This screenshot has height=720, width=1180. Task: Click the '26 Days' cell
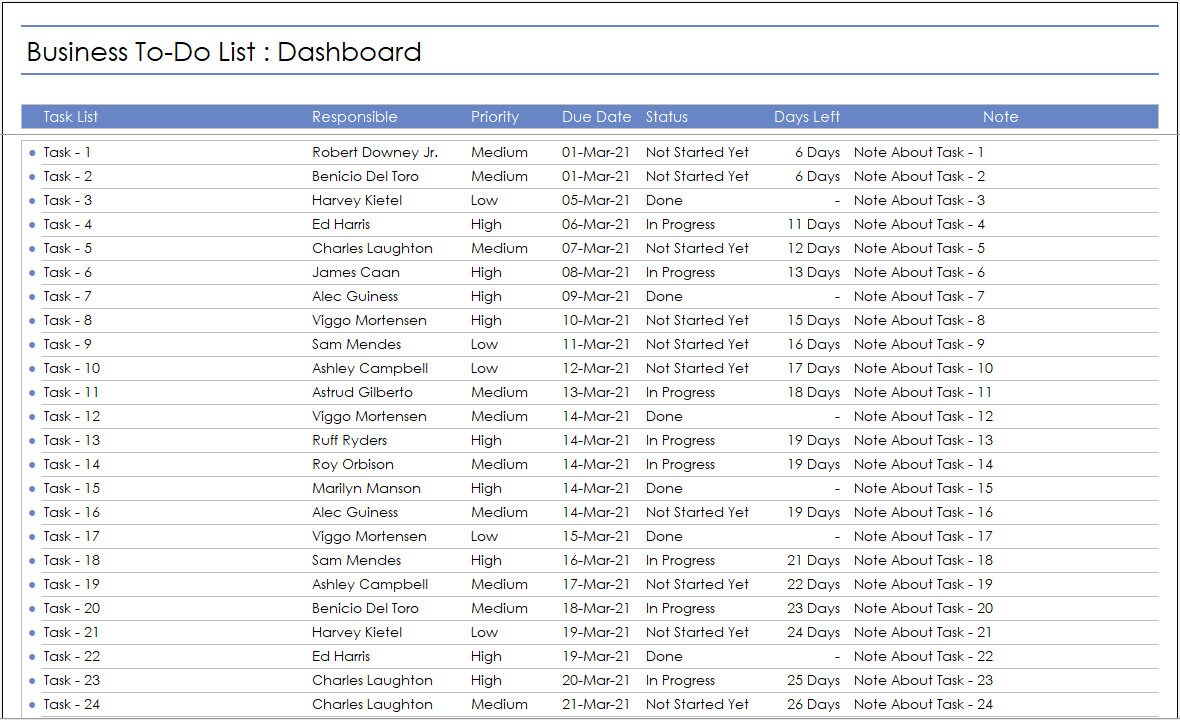[814, 705]
